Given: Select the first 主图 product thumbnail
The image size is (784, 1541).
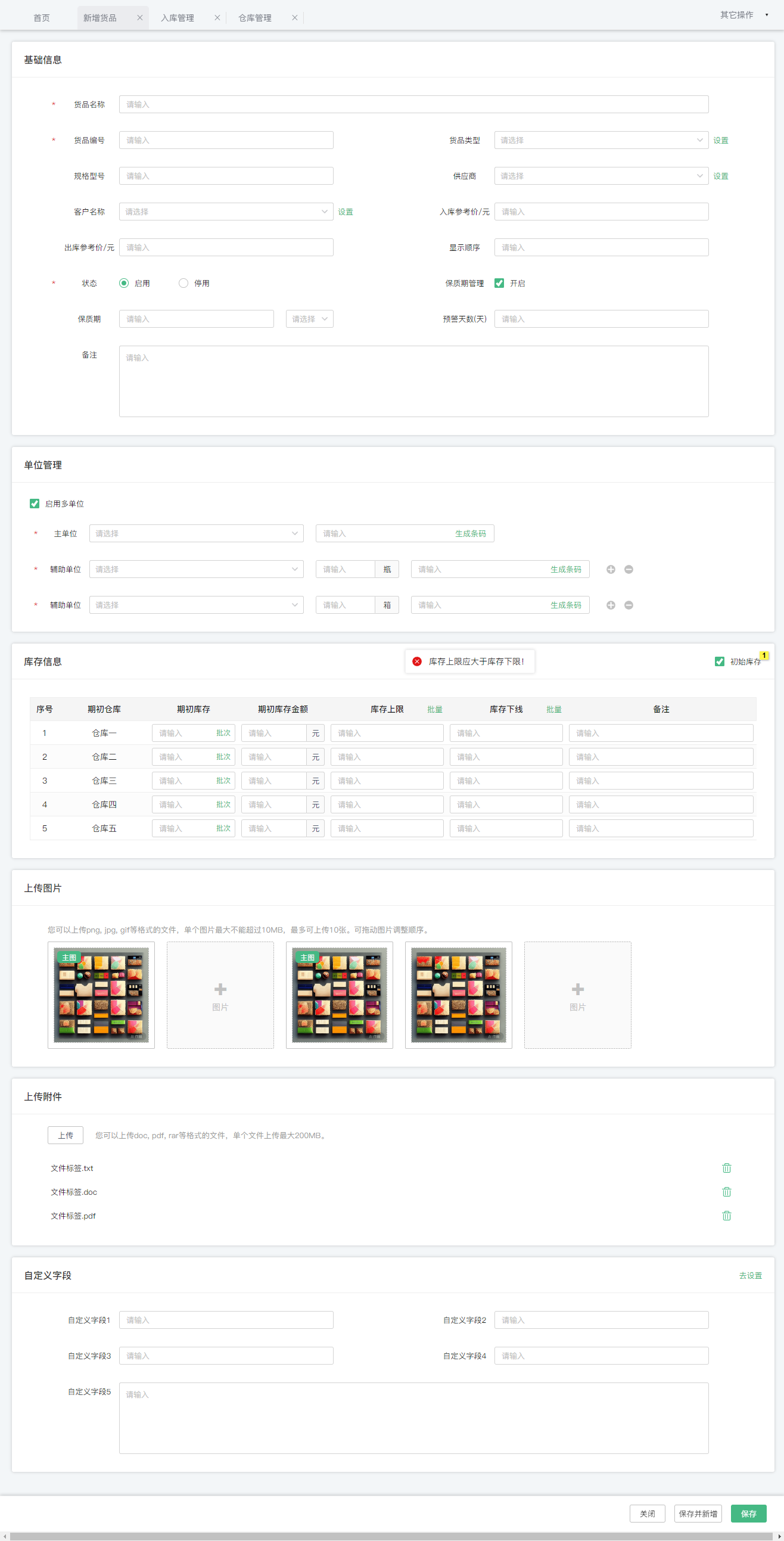Looking at the screenshot, I should pyautogui.click(x=101, y=995).
